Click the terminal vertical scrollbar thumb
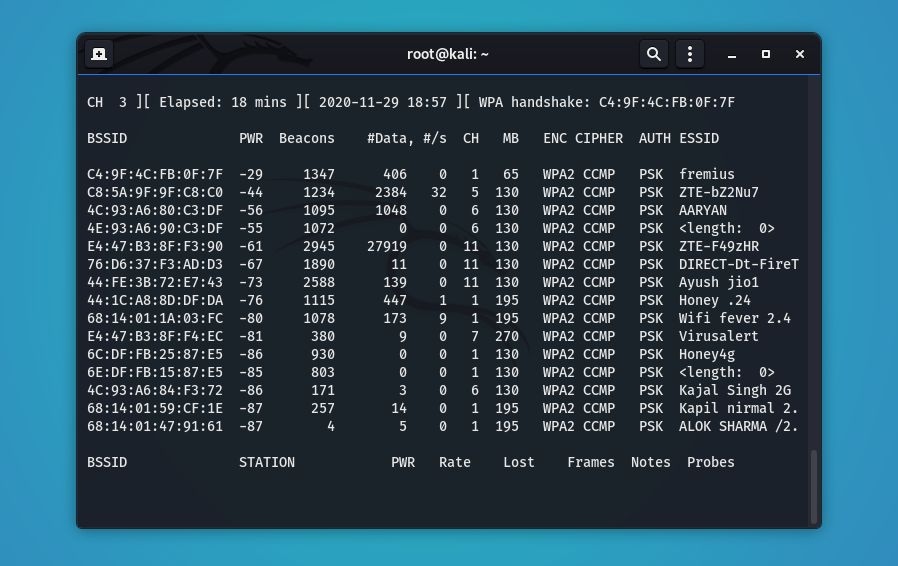This screenshot has height=566, width=898. (813, 487)
